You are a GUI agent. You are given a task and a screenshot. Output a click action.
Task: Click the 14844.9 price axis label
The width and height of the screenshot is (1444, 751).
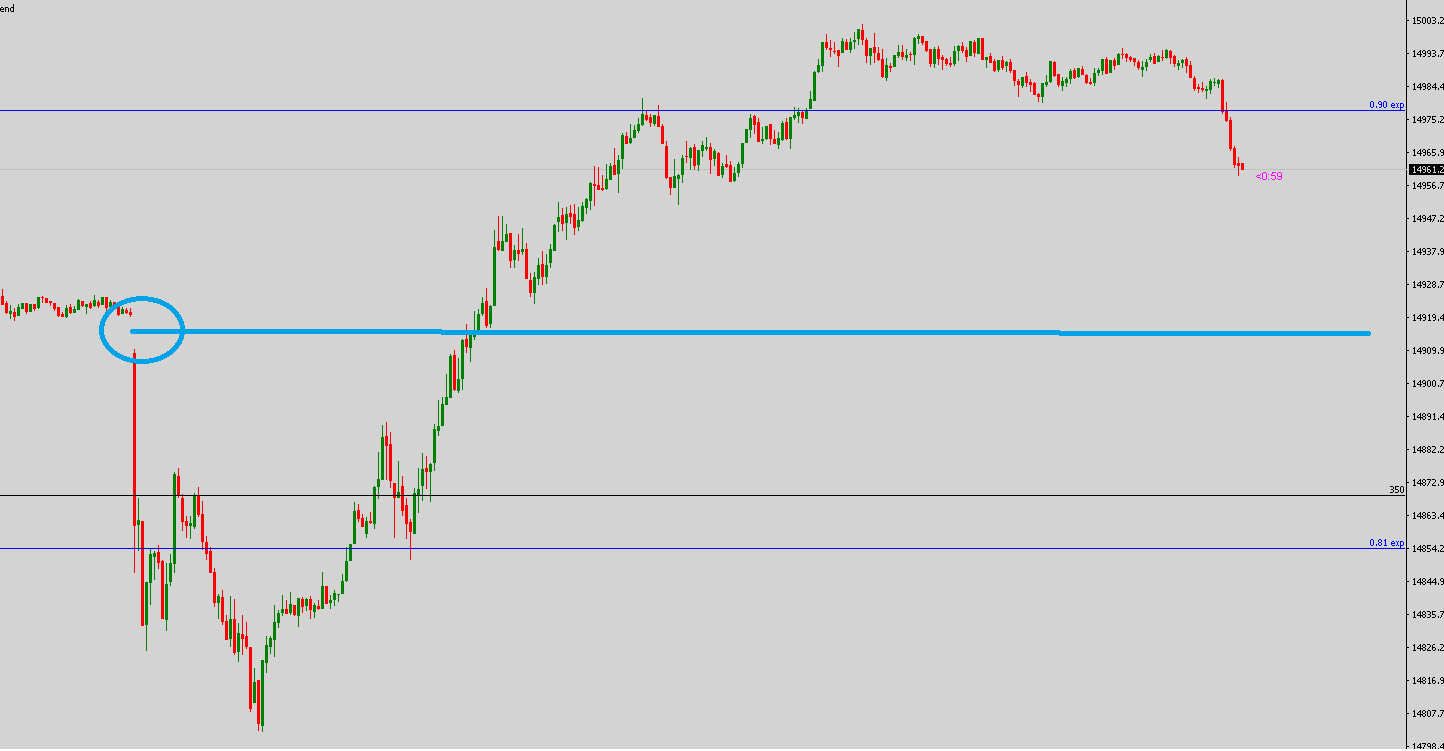1425,582
